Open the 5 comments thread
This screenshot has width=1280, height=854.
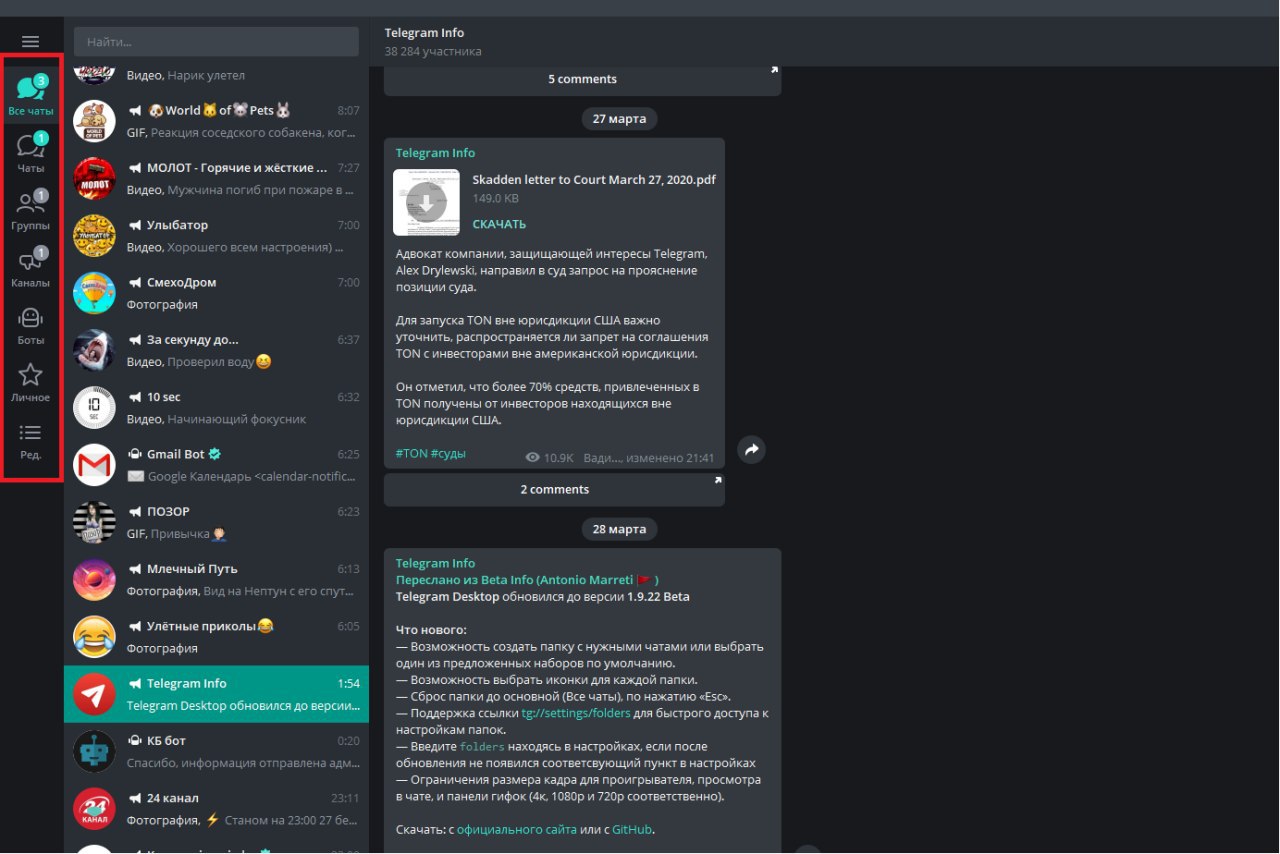coord(583,79)
